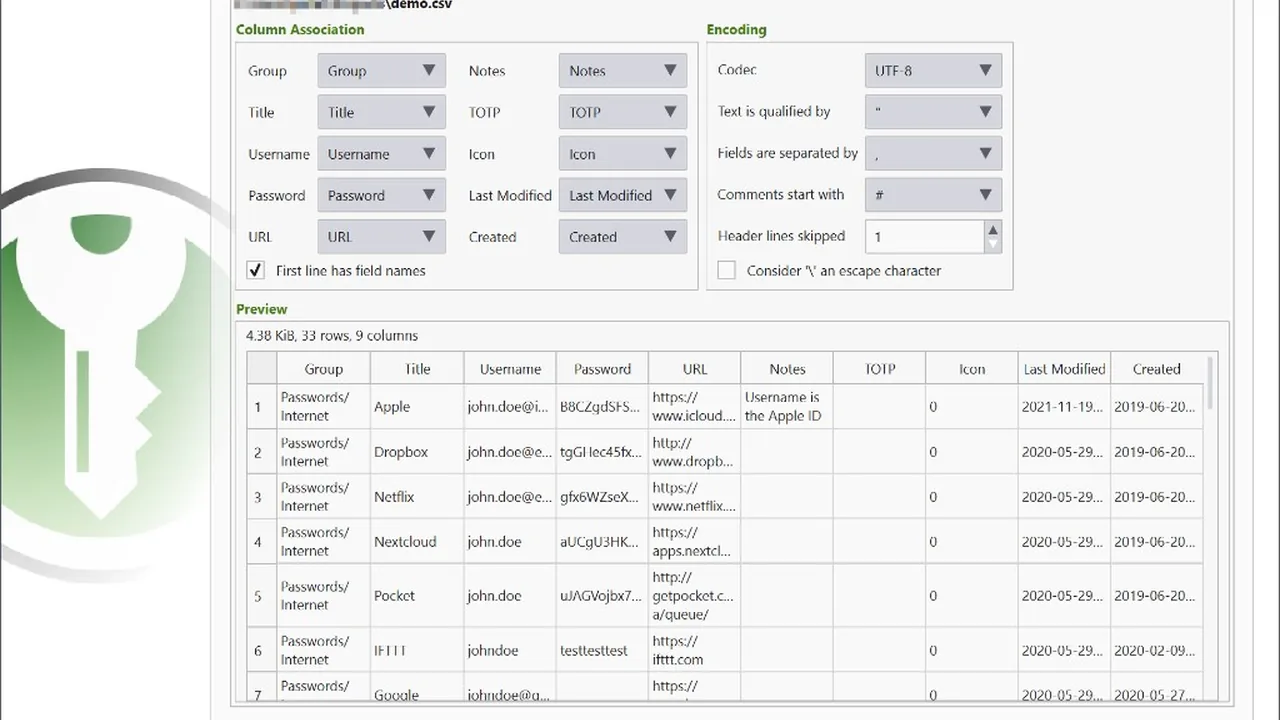Click the Created column header in preview
1280x720 pixels.
1157,369
